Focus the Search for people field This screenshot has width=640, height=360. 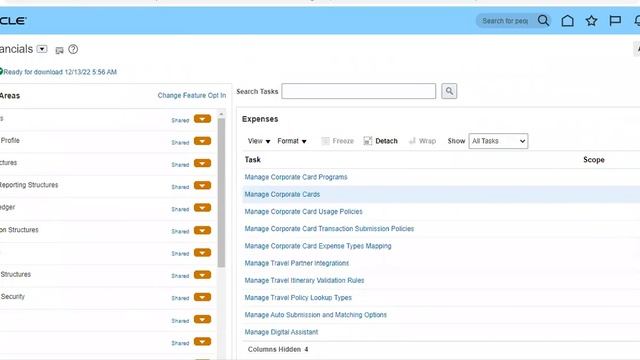(505, 21)
